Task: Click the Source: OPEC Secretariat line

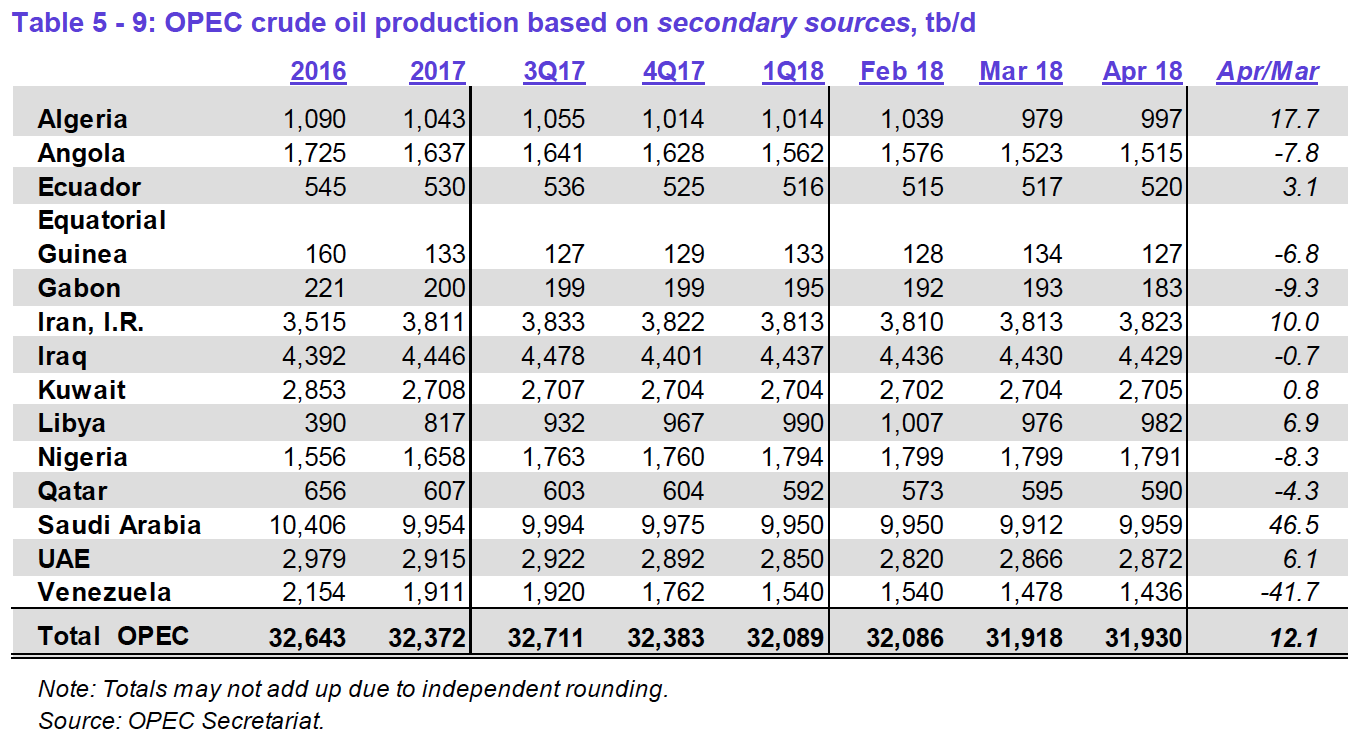Action: pos(182,720)
